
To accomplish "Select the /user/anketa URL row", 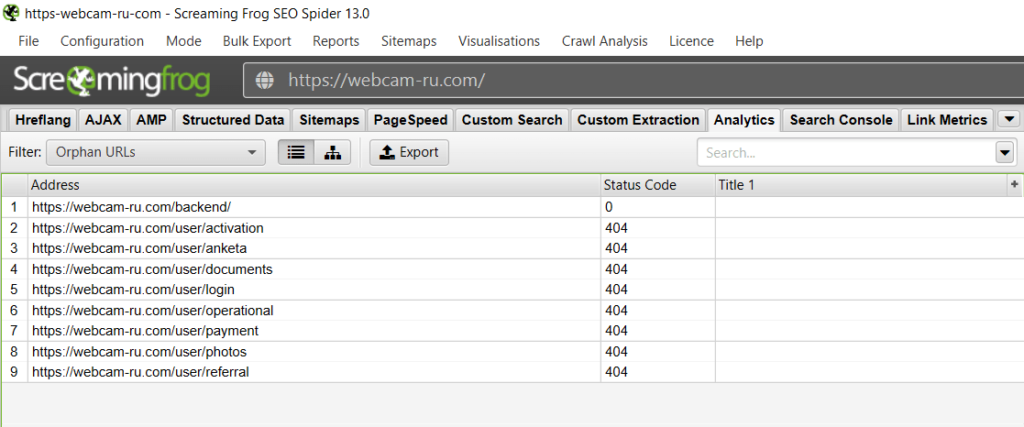I will pos(512,249).
